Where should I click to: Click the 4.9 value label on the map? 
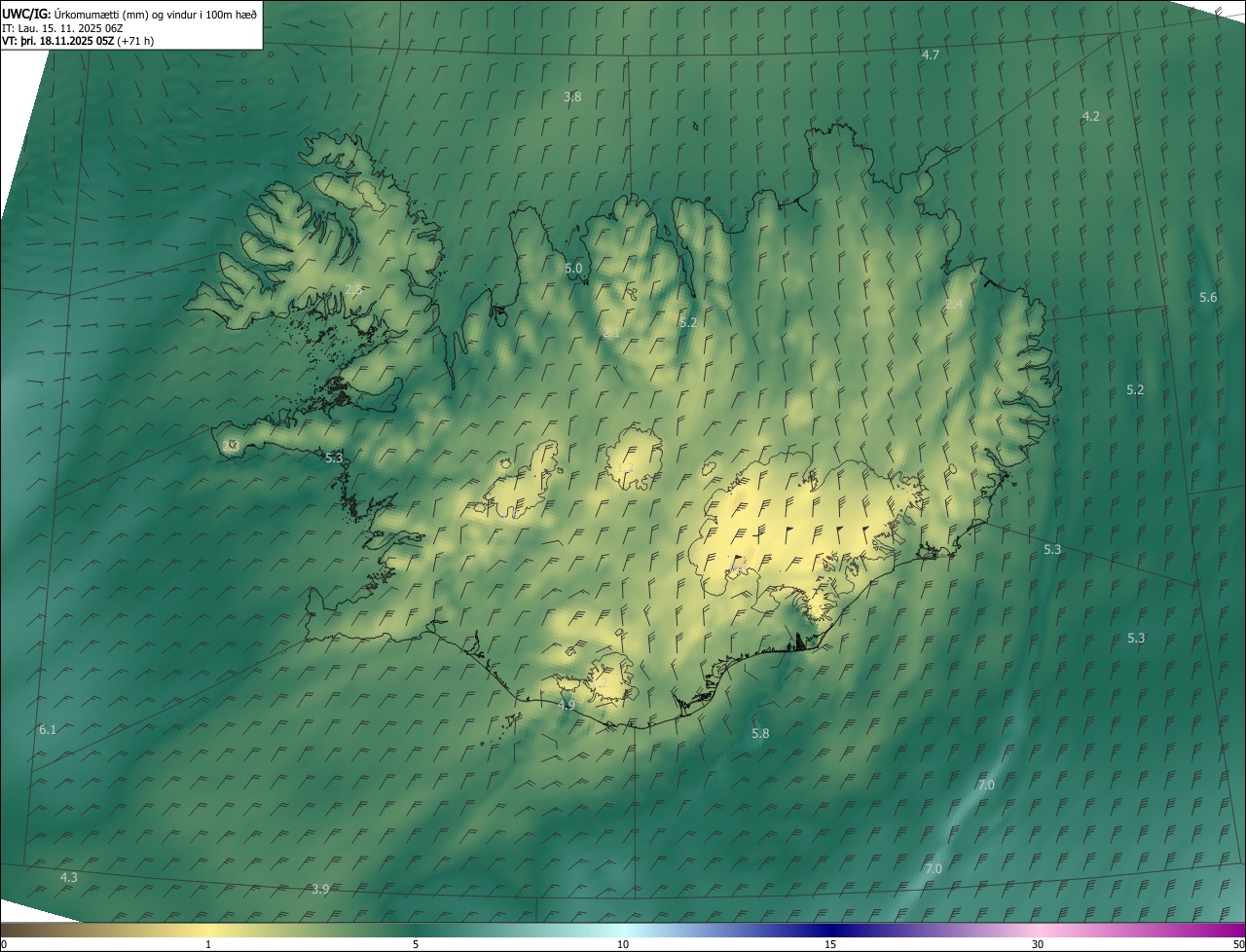[x=567, y=705]
